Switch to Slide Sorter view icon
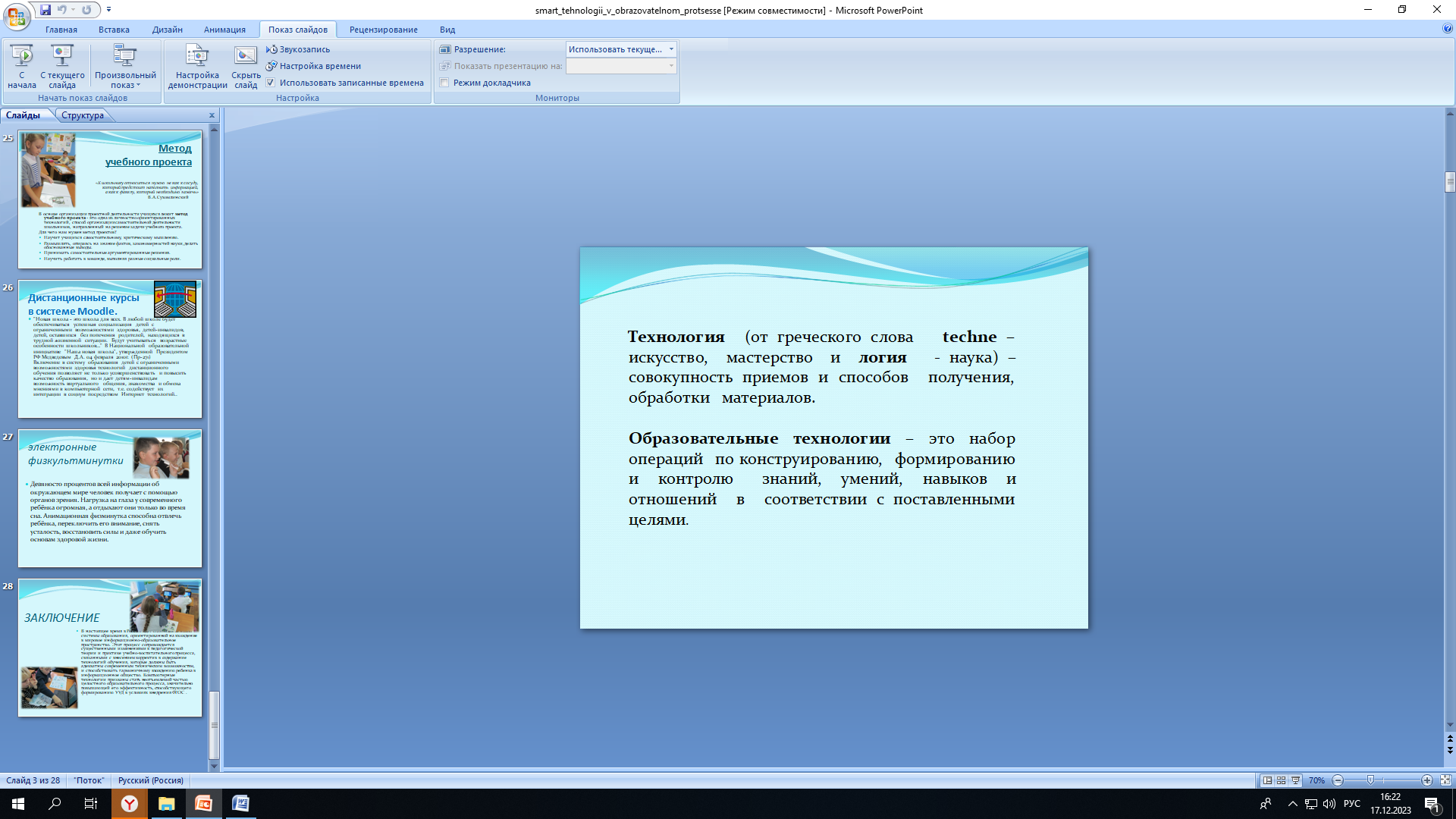This screenshot has height=819, width=1456. [1282, 780]
